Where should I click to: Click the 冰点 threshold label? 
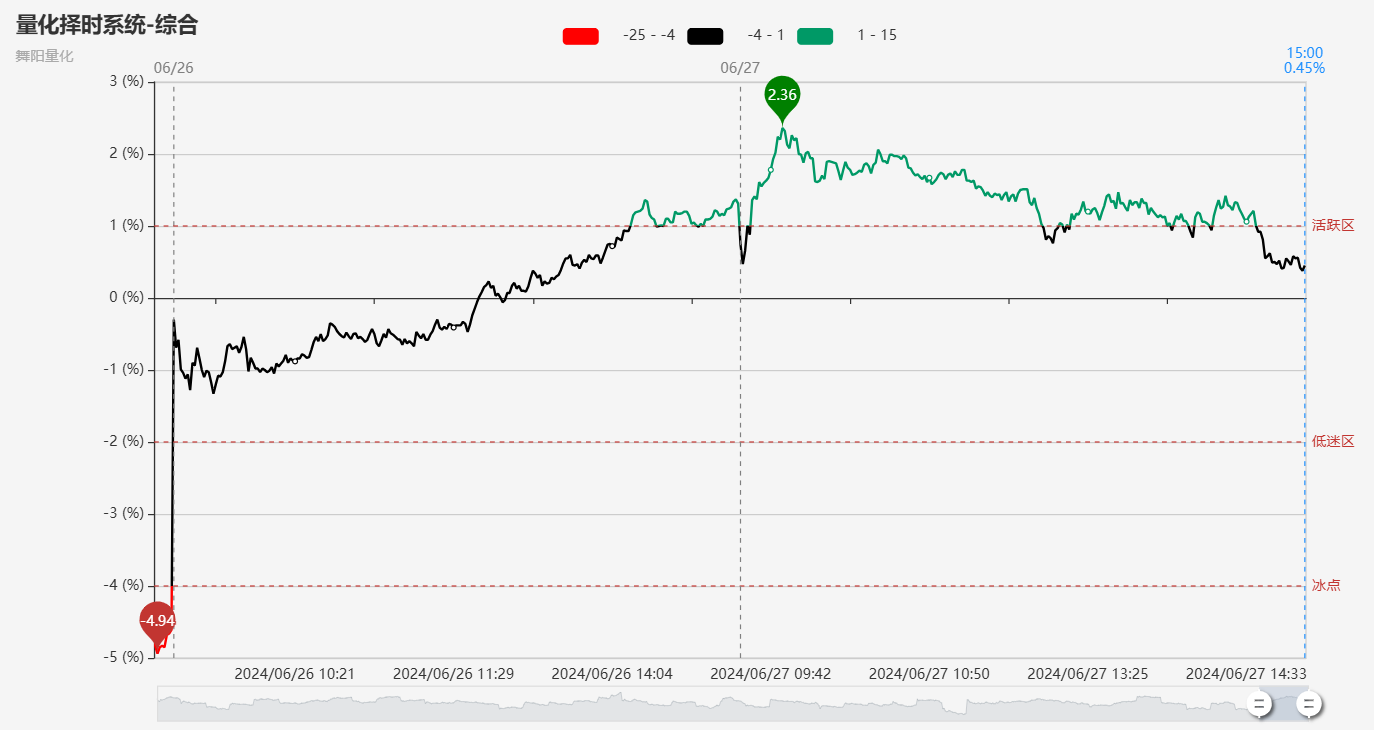[x=1326, y=586]
